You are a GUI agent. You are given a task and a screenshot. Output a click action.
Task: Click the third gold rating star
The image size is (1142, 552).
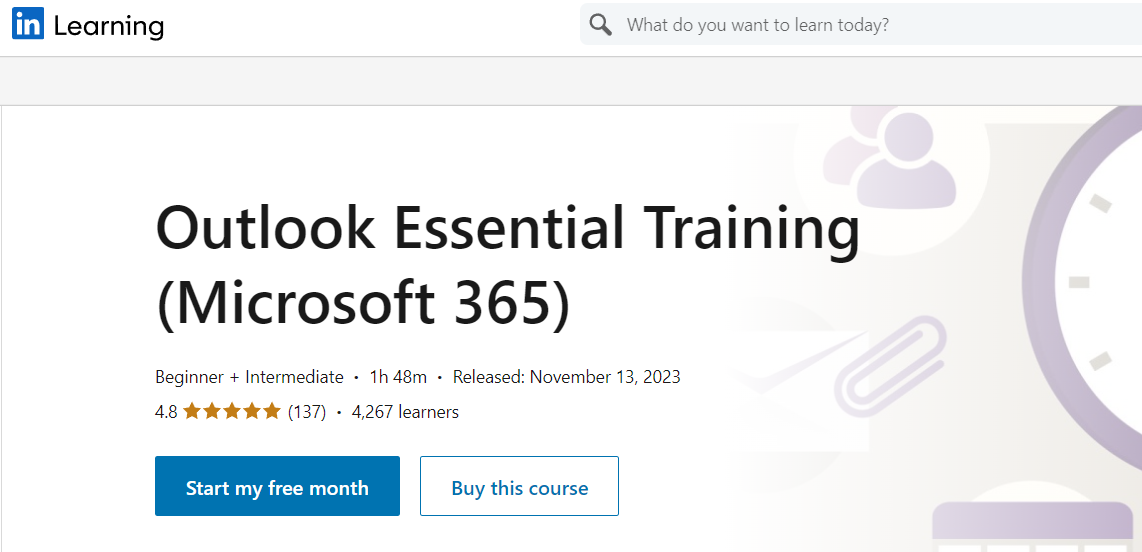click(232, 411)
